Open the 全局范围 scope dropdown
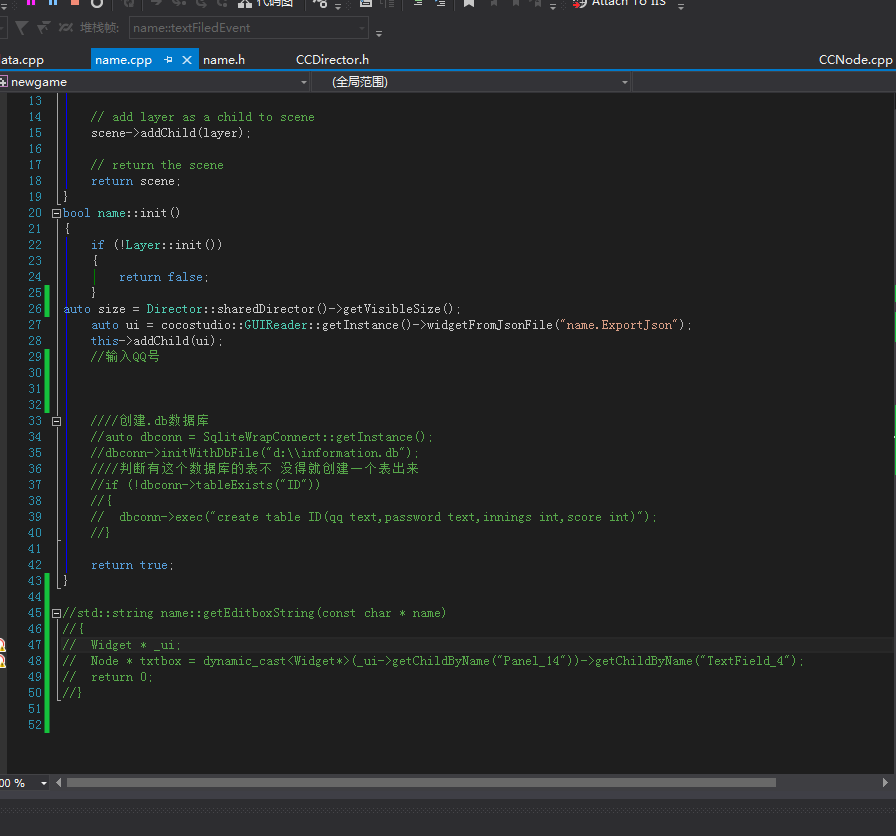Viewport: 896px width, 836px height. tap(625, 82)
